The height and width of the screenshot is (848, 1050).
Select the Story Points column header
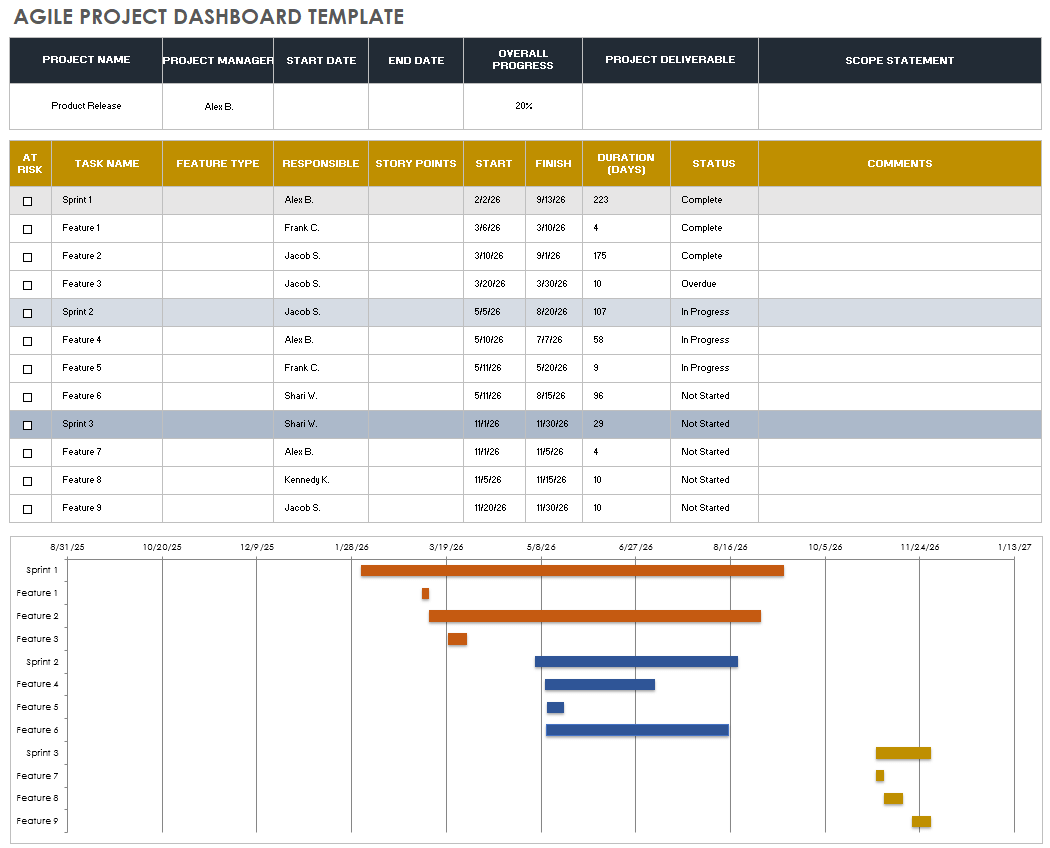416,163
